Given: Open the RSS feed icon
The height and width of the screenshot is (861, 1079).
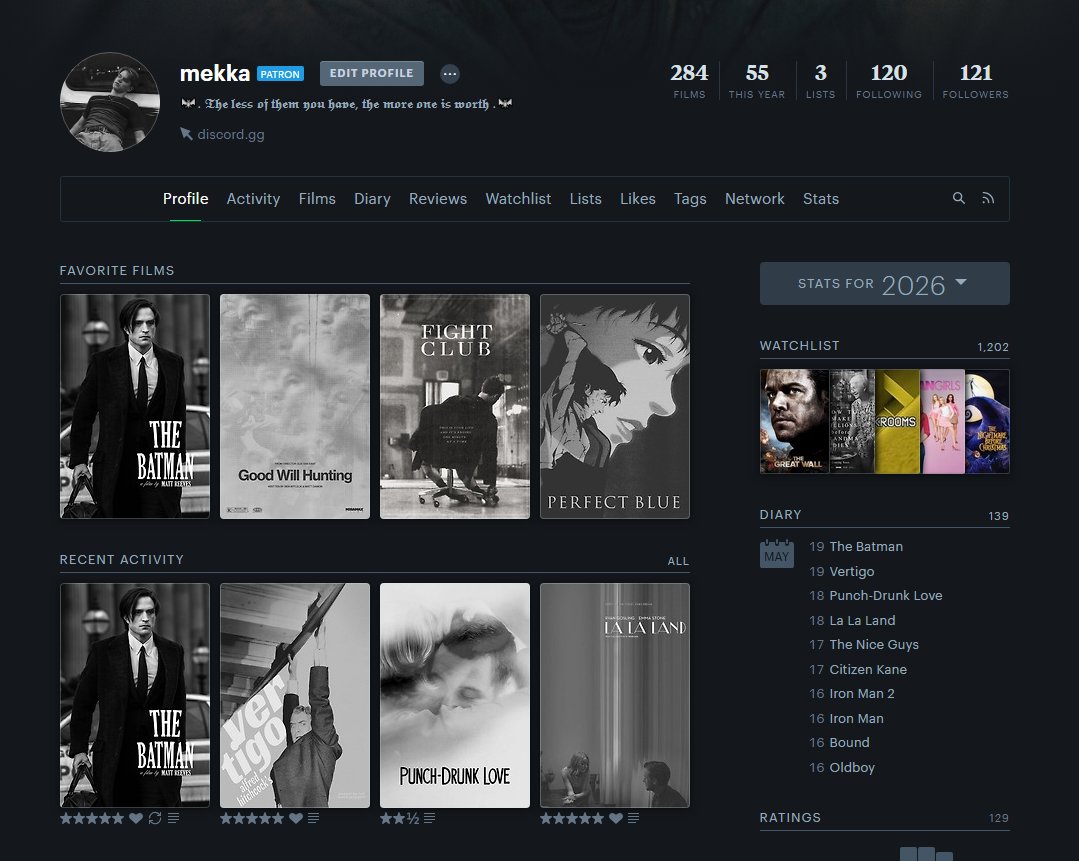Looking at the screenshot, I should tap(988, 198).
